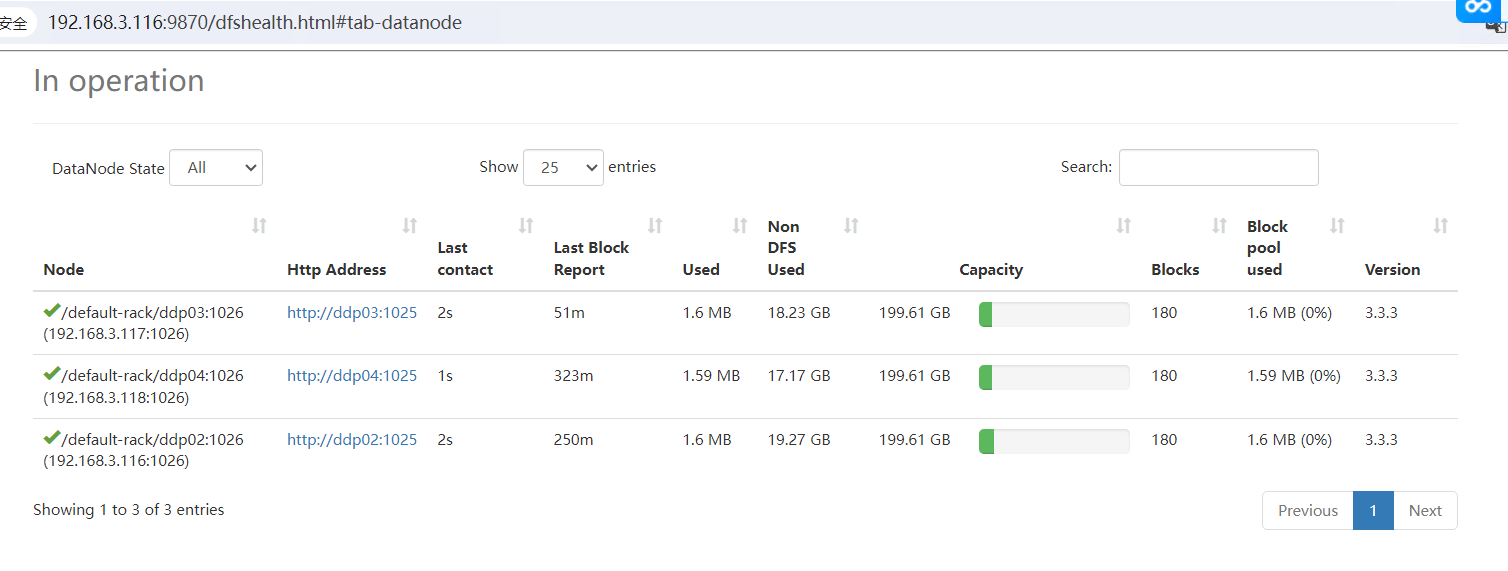The width and height of the screenshot is (1508, 571).
Task: Click the Search input field
Action: (1218, 168)
